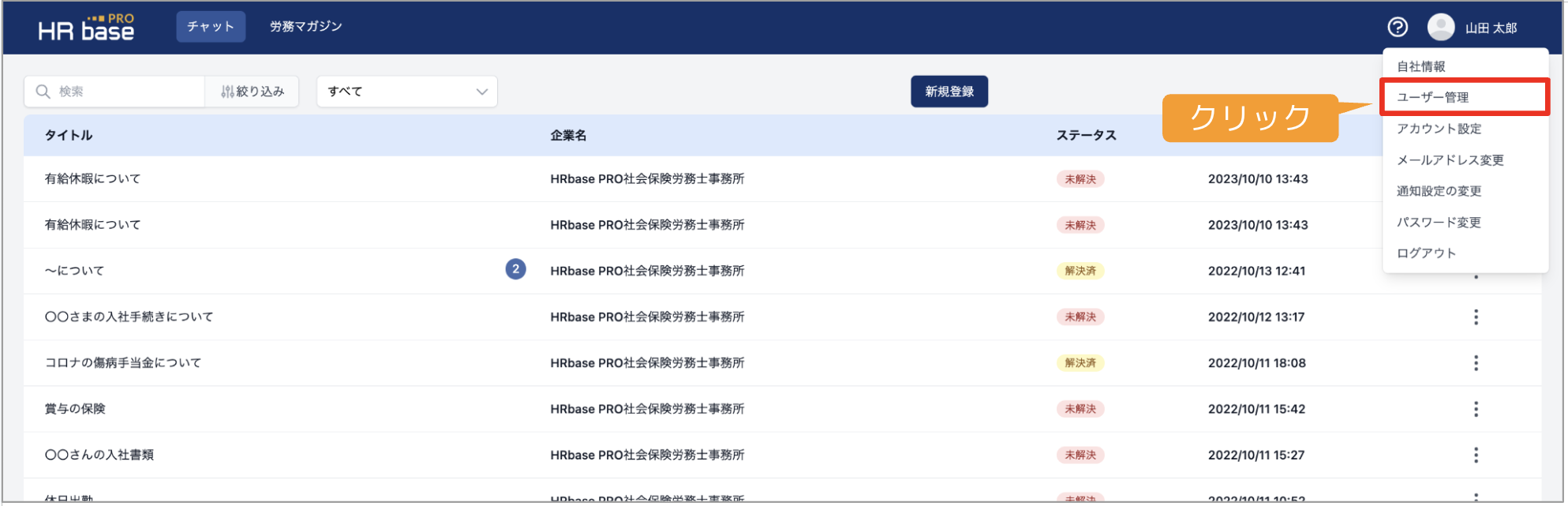
Task: Switch to the 労務マガジン tab
Action: [x=305, y=27]
